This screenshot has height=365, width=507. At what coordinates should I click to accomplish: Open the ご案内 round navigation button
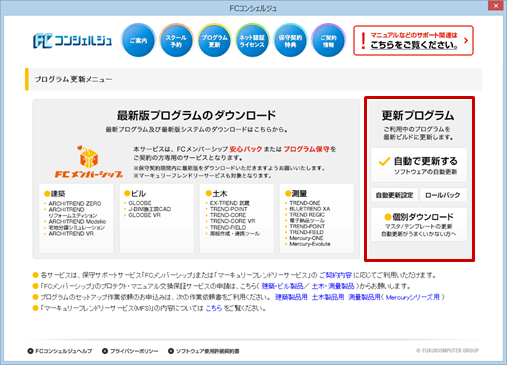coord(138,40)
